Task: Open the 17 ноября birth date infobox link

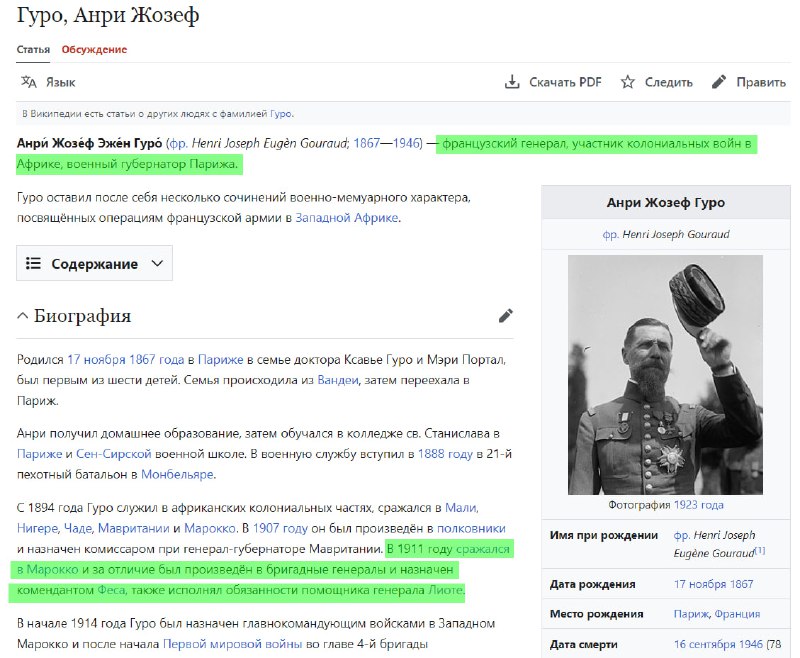Action: [x=713, y=584]
